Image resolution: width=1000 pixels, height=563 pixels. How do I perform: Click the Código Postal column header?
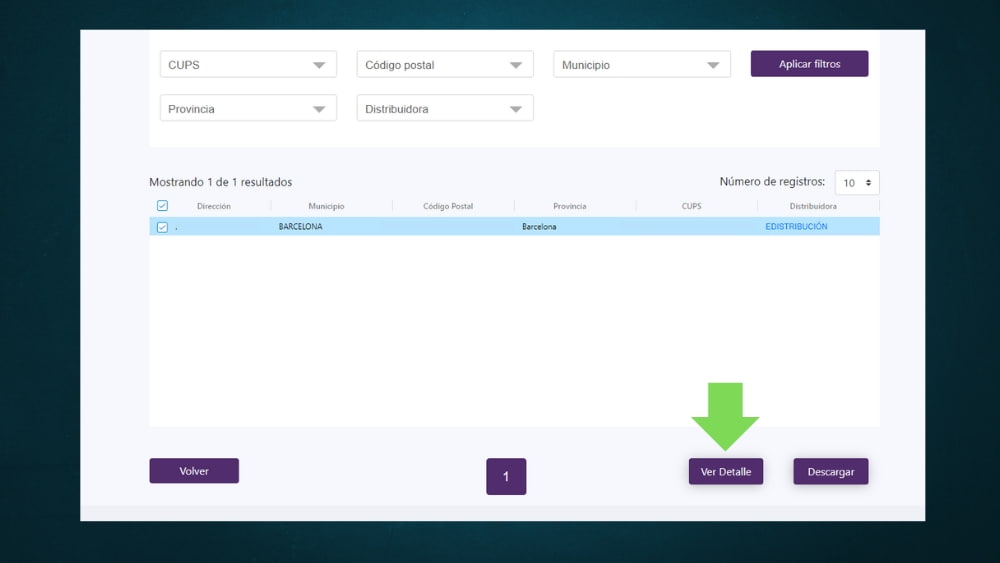448,206
